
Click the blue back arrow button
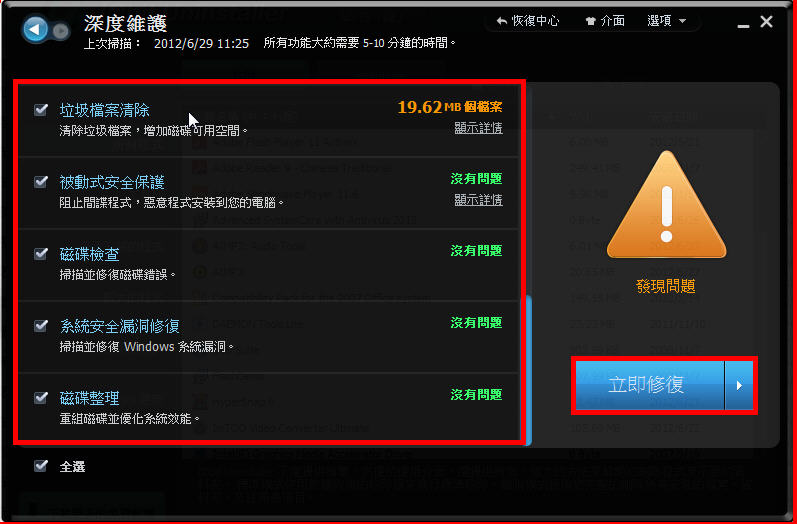coord(36,30)
